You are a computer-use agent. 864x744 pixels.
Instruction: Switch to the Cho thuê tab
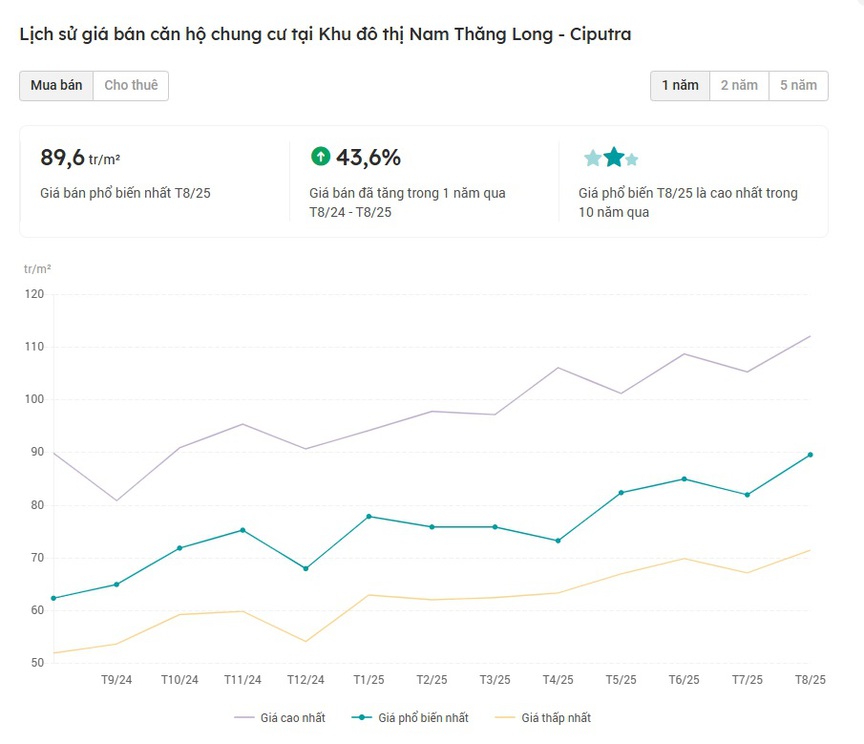point(131,85)
